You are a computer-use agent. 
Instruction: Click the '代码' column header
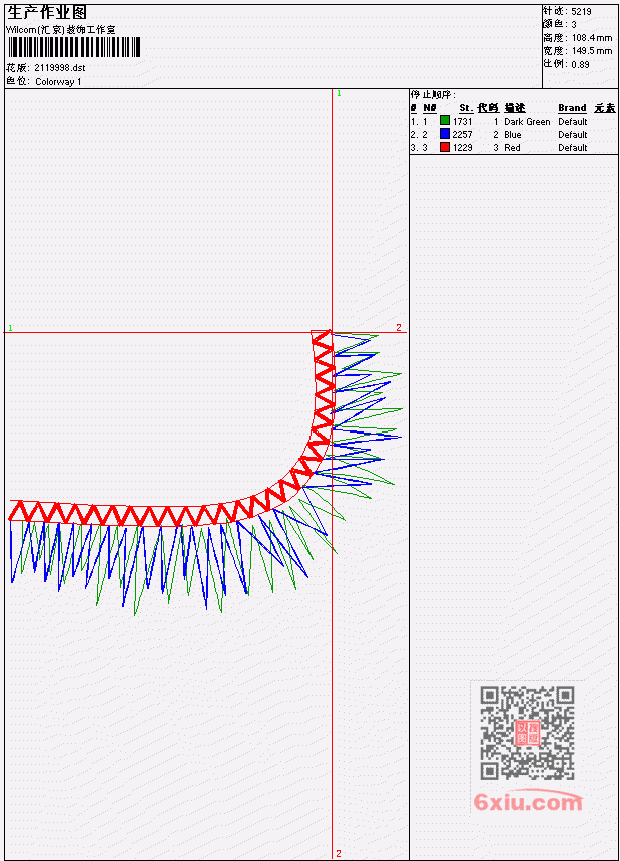tap(488, 108)
